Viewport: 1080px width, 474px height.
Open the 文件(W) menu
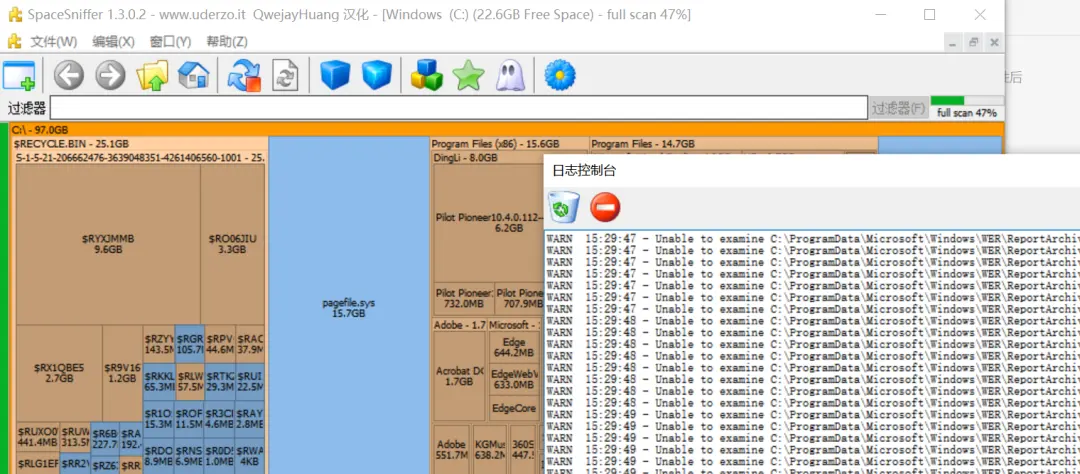[54, 41]
